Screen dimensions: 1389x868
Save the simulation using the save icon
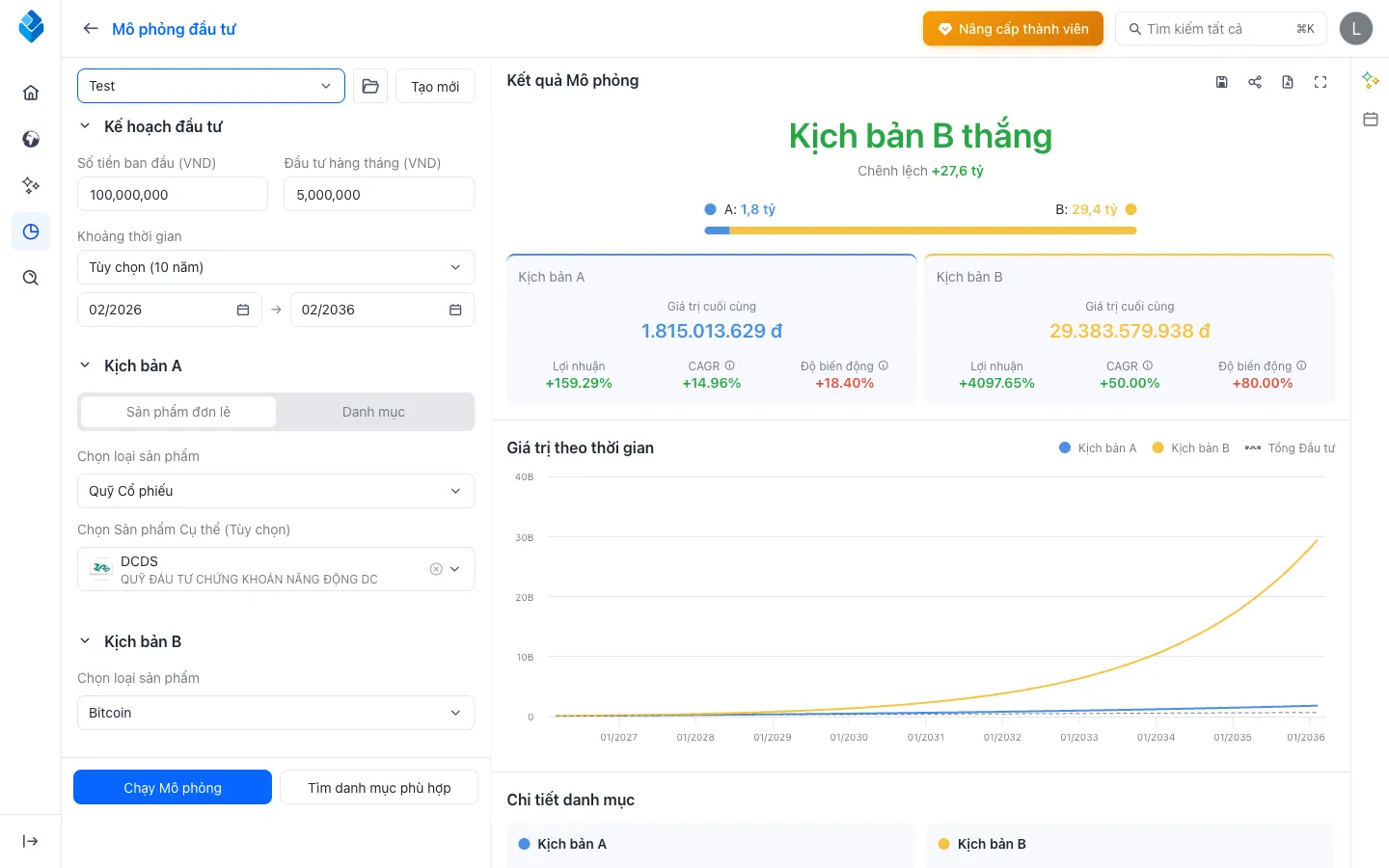coord(1222,82)
